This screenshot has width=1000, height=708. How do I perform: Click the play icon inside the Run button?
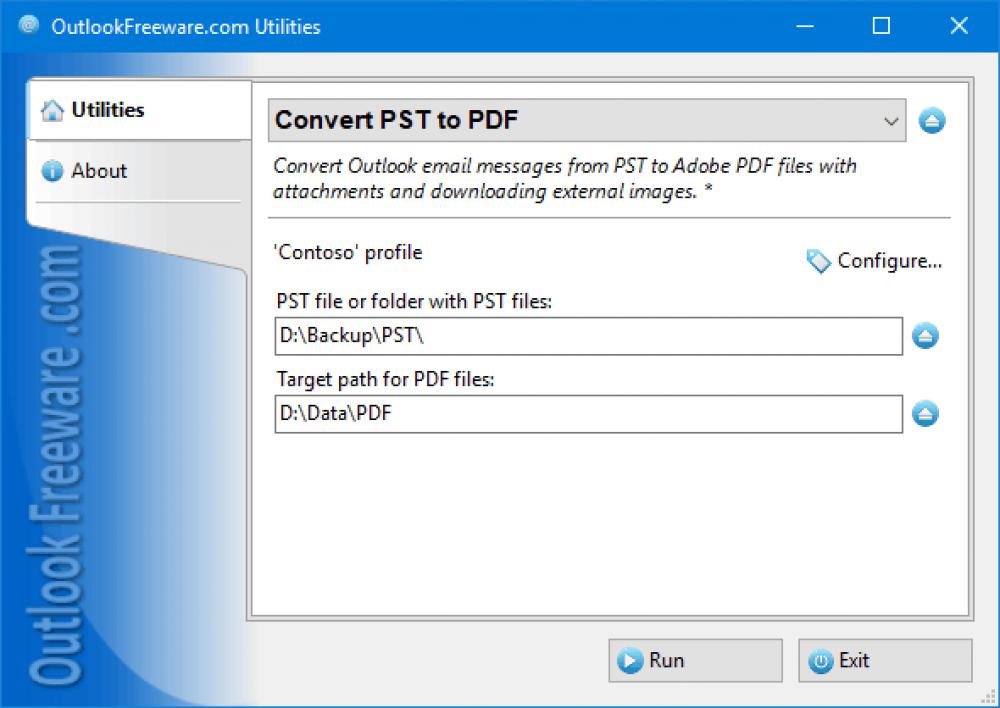(630, 660)
